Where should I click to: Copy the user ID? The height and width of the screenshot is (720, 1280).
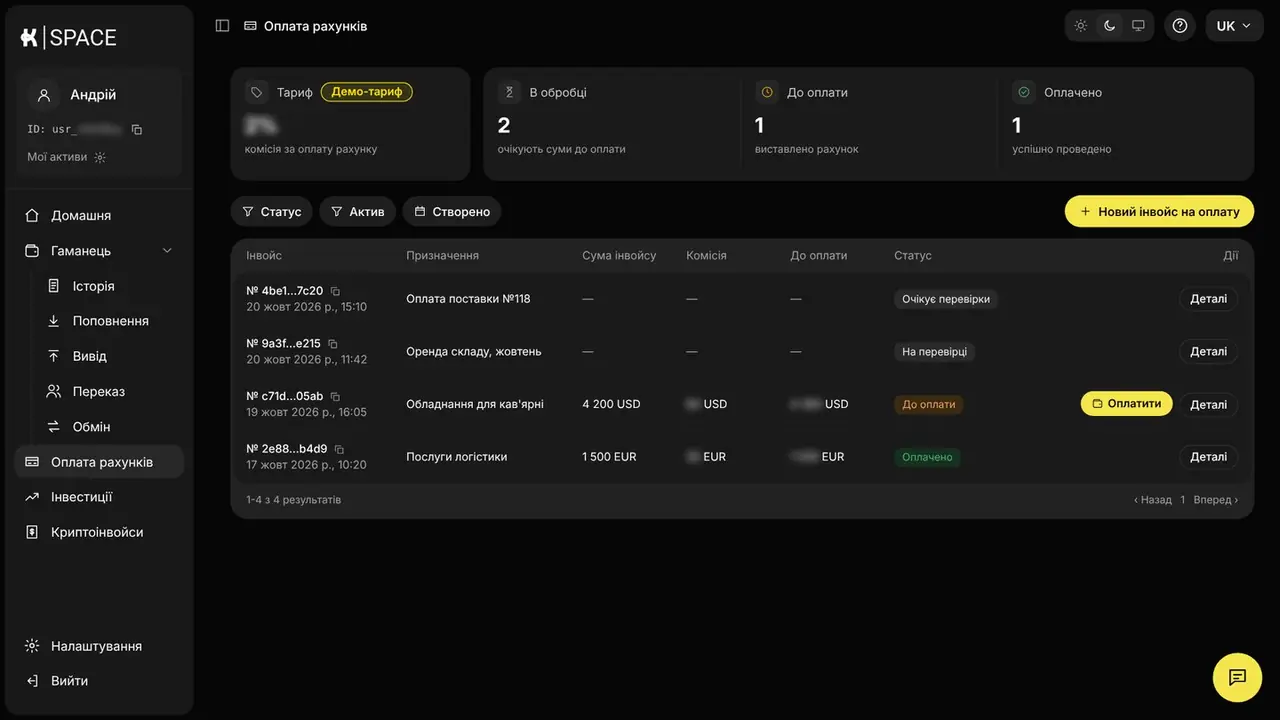point(137,129)
